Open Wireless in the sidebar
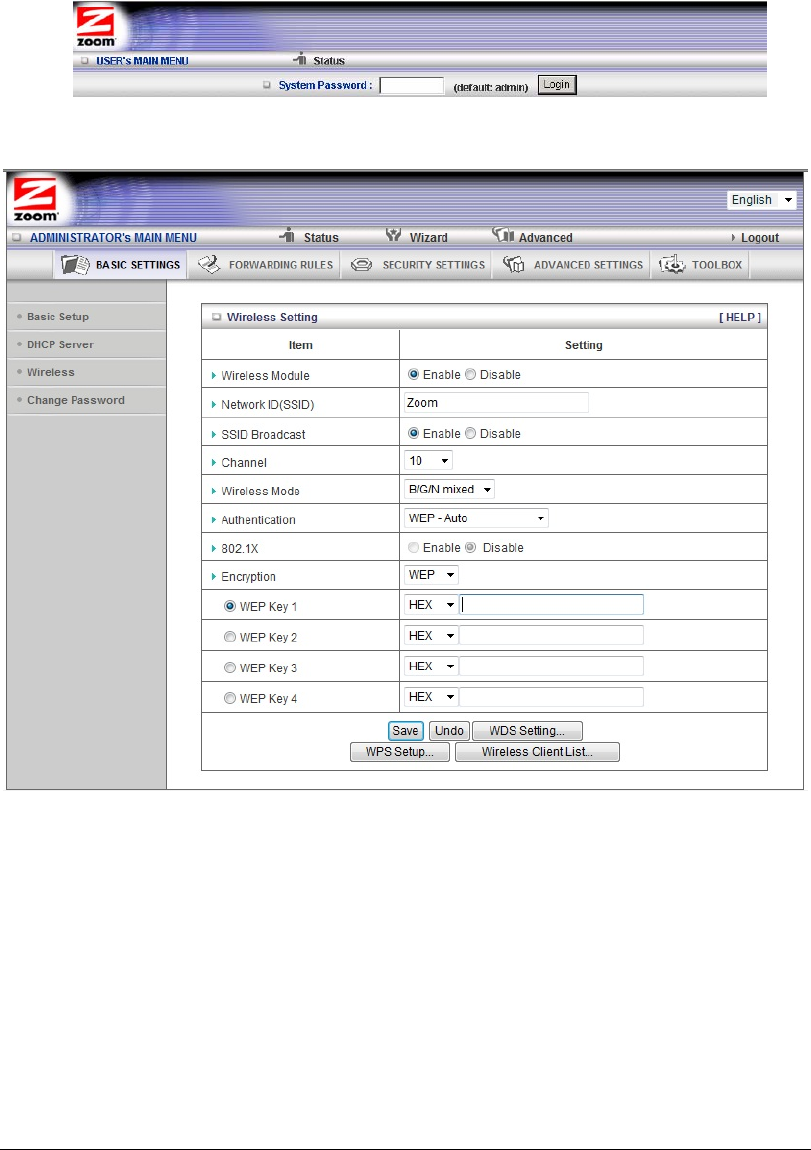The image size is (811, 1150). (x=51, y=373)
